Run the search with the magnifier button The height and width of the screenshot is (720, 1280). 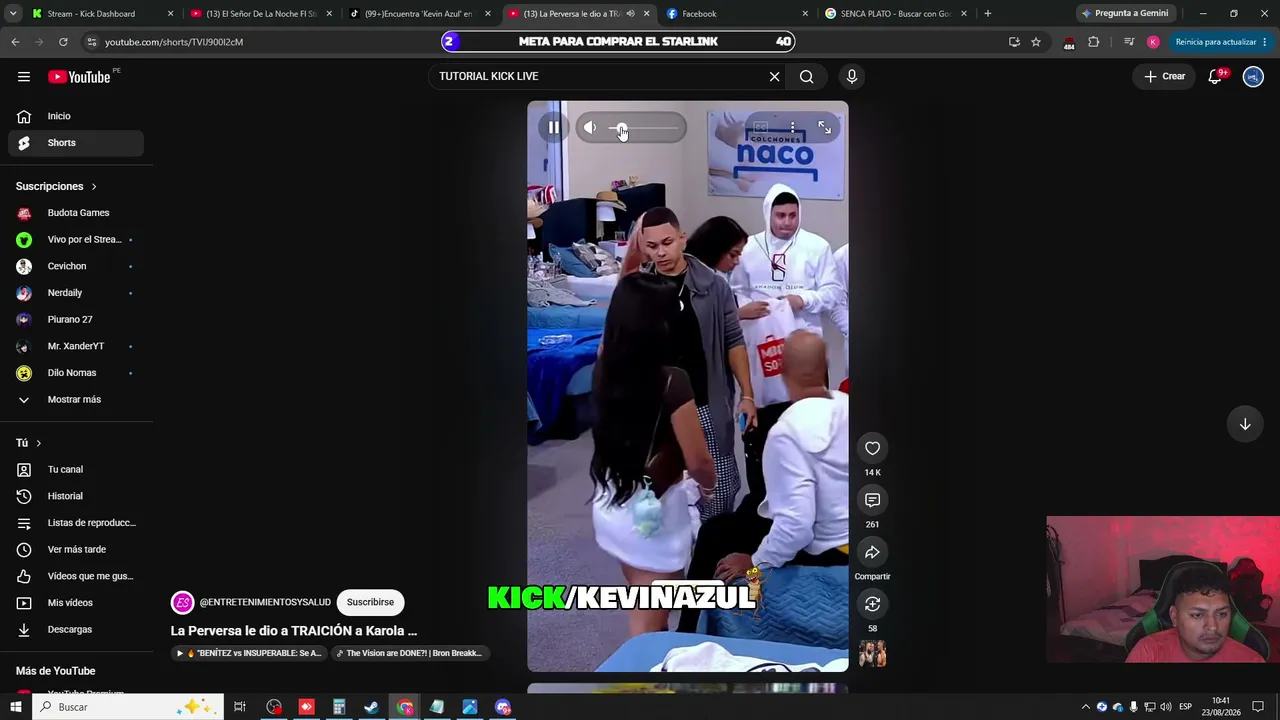(806, 76)
